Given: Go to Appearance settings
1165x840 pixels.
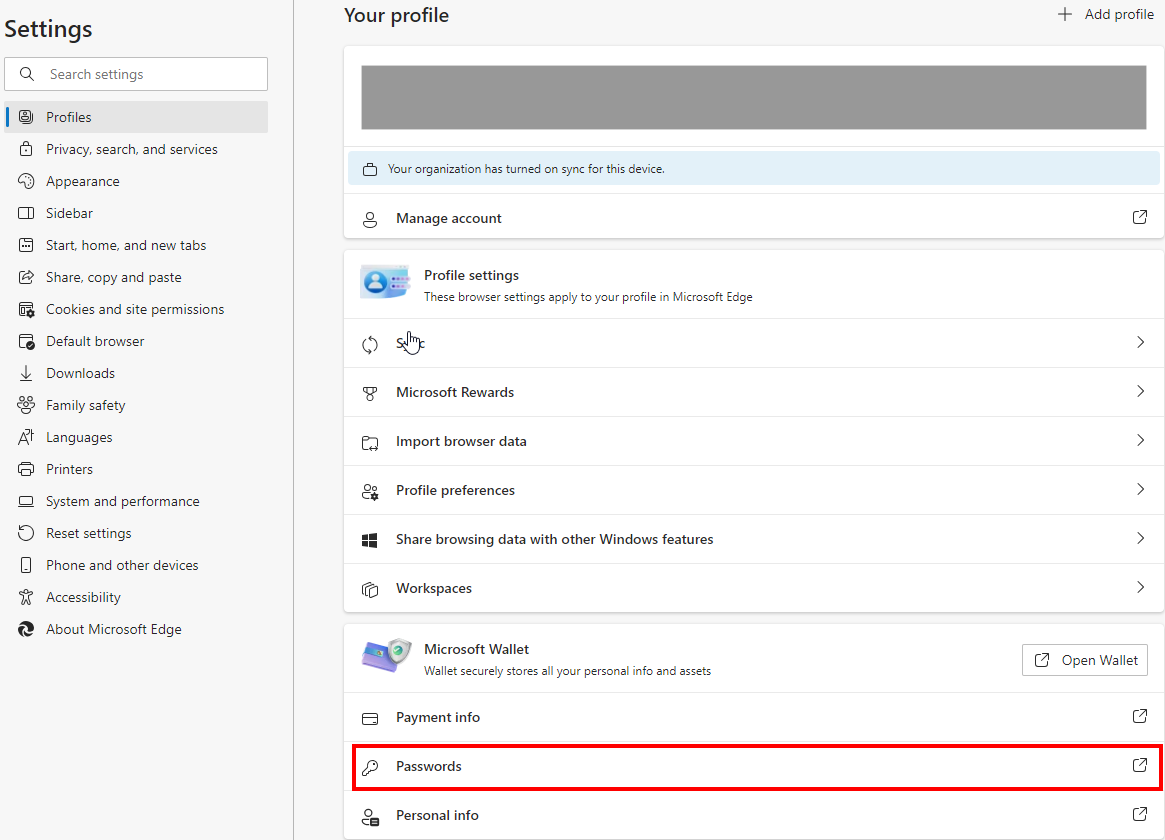Looking at the screenshot, I should pos(137,180).
